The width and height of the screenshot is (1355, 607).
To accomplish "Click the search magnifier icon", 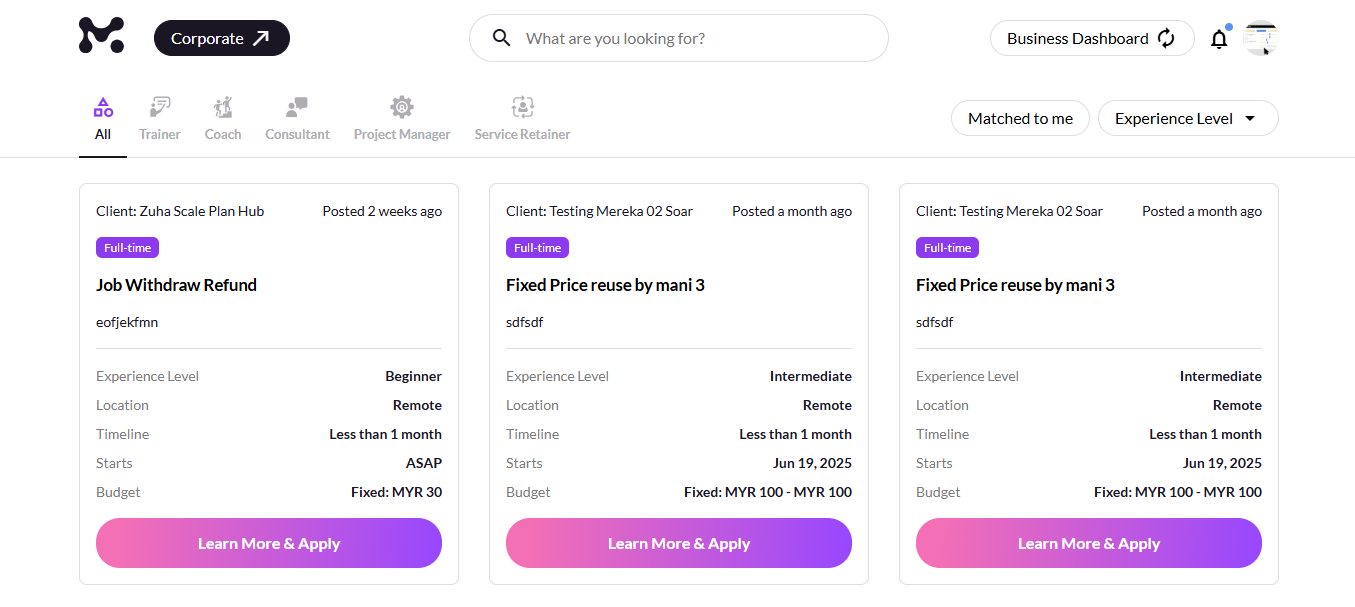I will [502, 38].
